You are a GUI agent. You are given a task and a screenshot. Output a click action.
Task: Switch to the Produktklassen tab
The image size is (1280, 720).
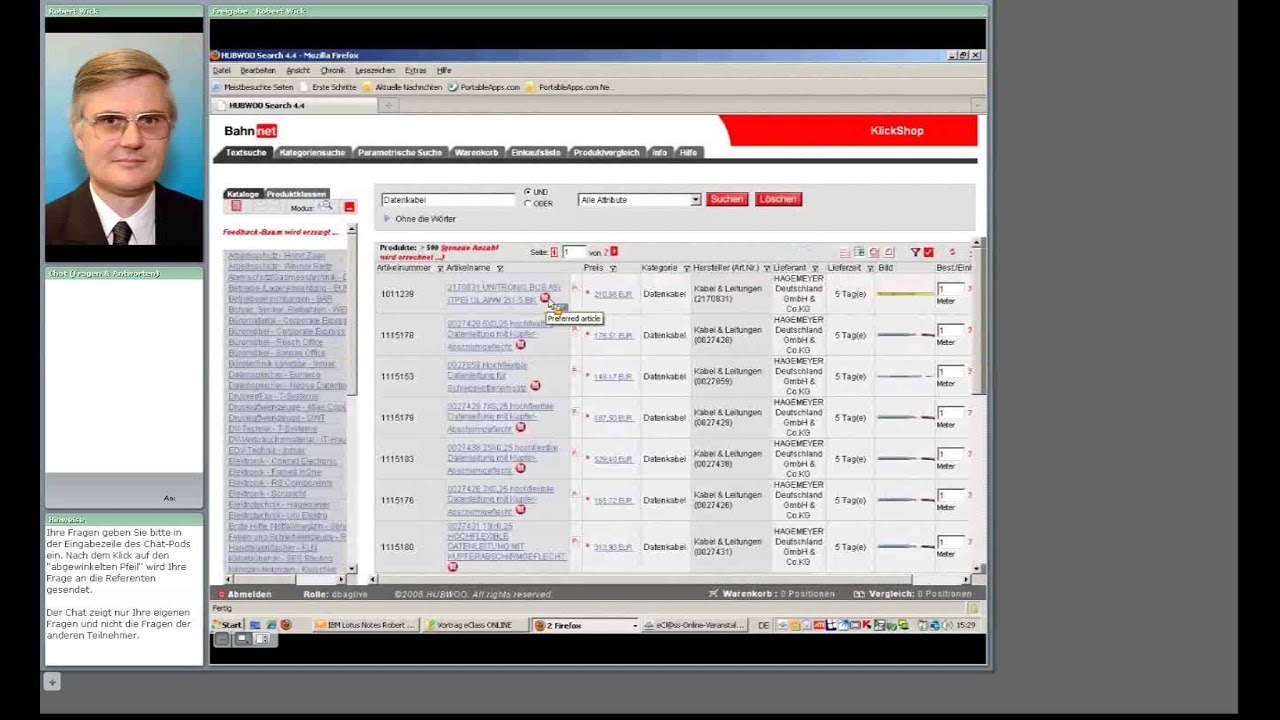pos(296,194)
